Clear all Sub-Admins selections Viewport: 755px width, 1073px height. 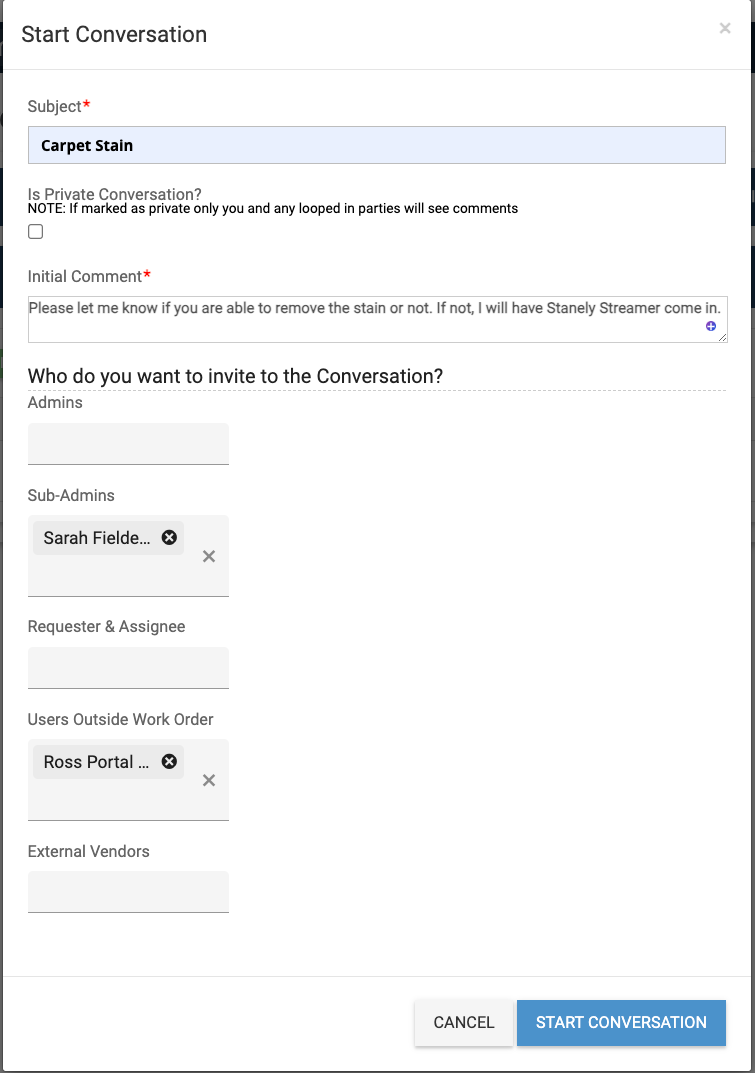pyautogui.click(x=209, y=556)
